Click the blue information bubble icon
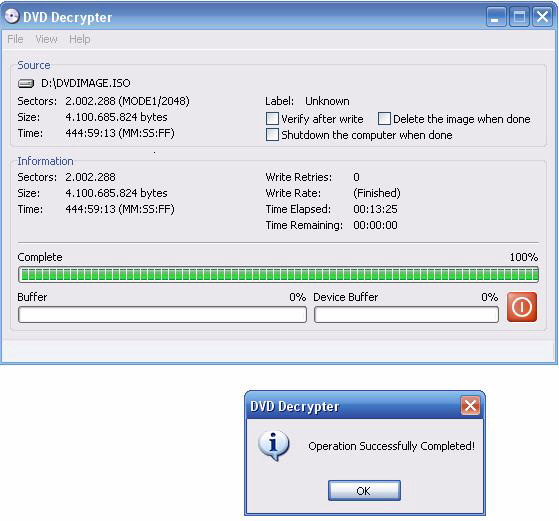 273,446
